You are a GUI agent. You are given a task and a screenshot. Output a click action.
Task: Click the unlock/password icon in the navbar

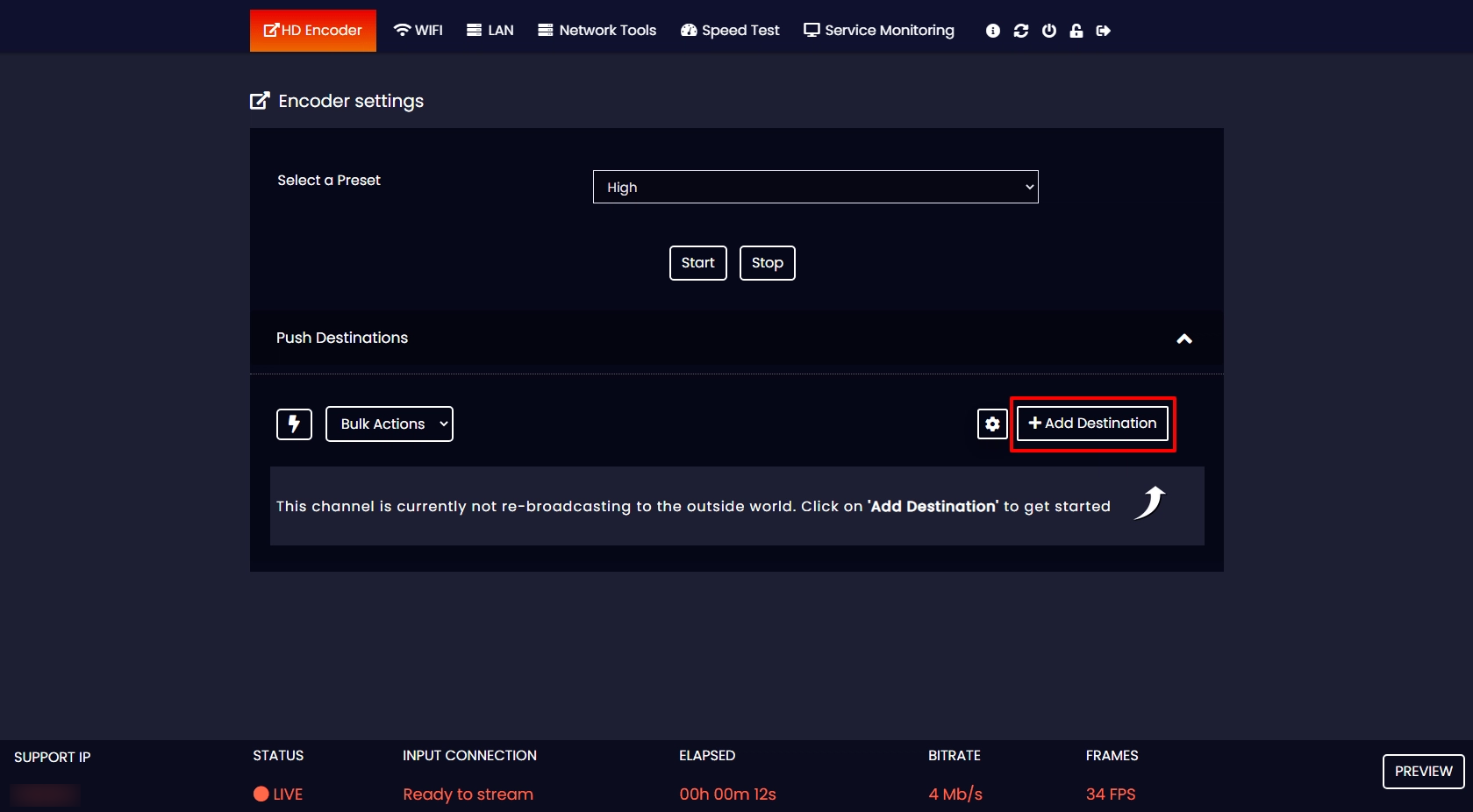1076,30
